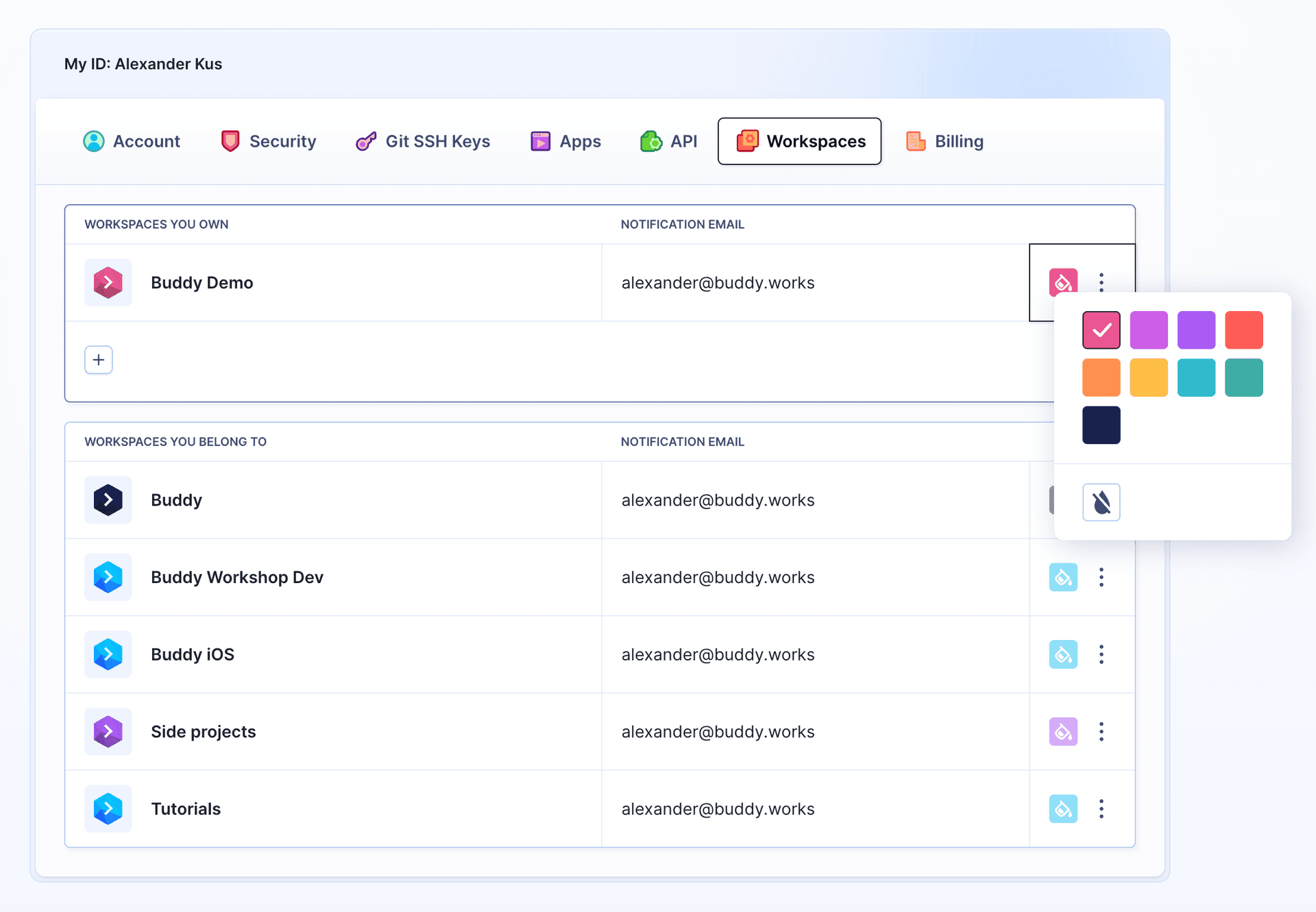Click the Apps window icon

tap(540, 141)
